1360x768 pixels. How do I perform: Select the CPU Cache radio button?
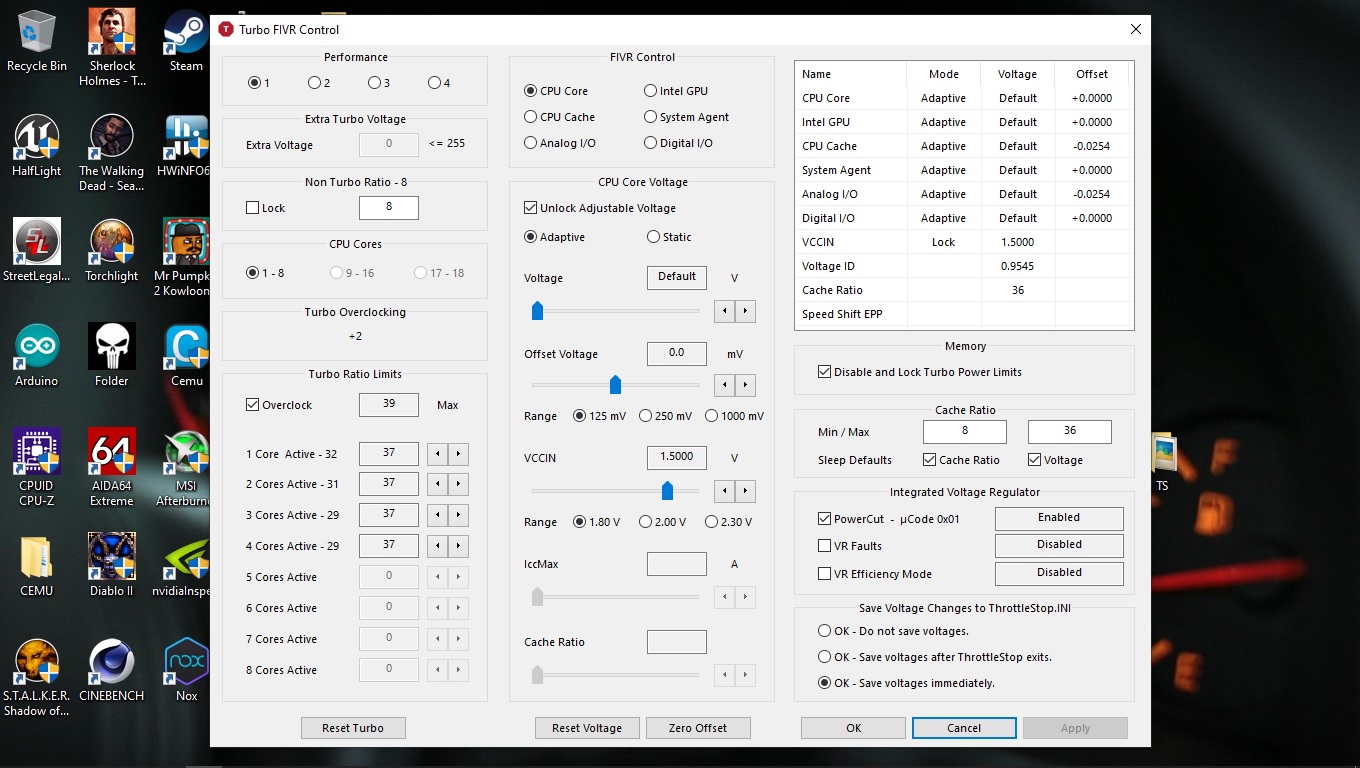531,117
